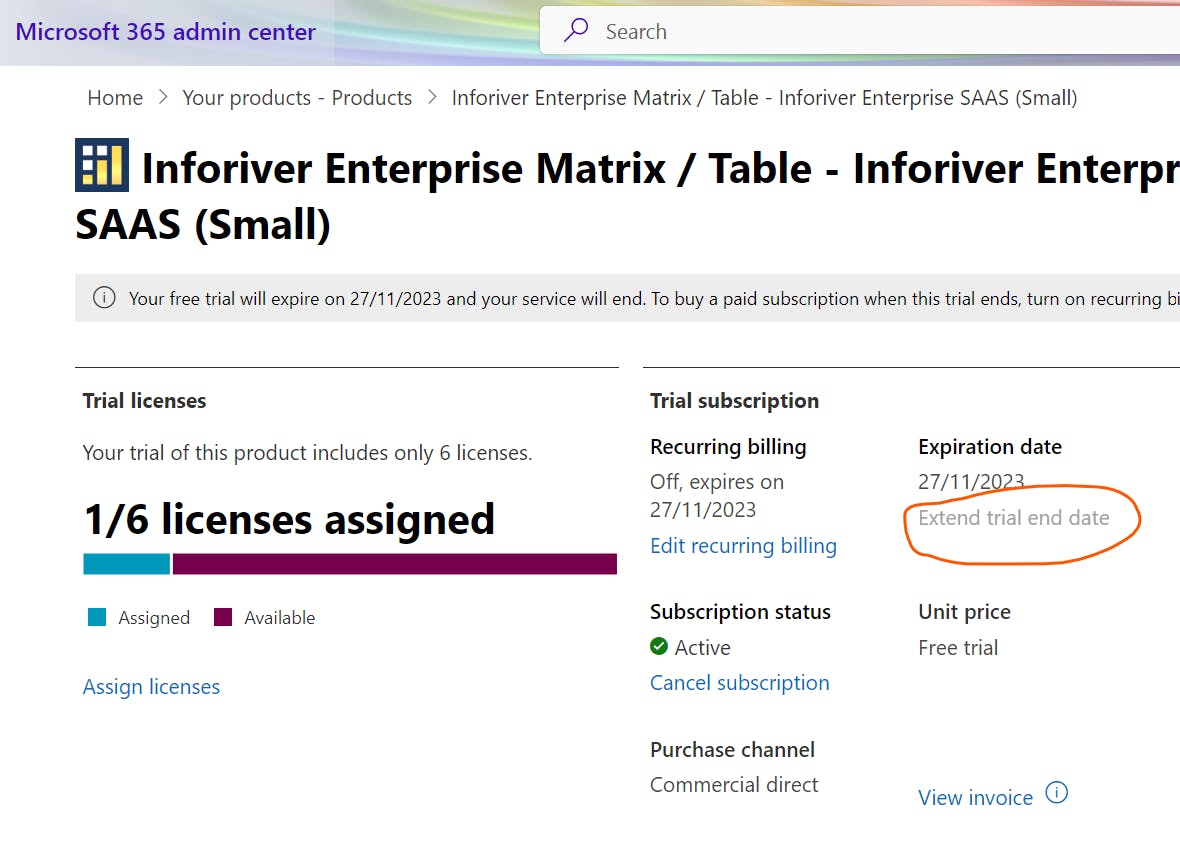Click the info icon beside View invoice
1180x844 pixels.
click(1056, 794)
